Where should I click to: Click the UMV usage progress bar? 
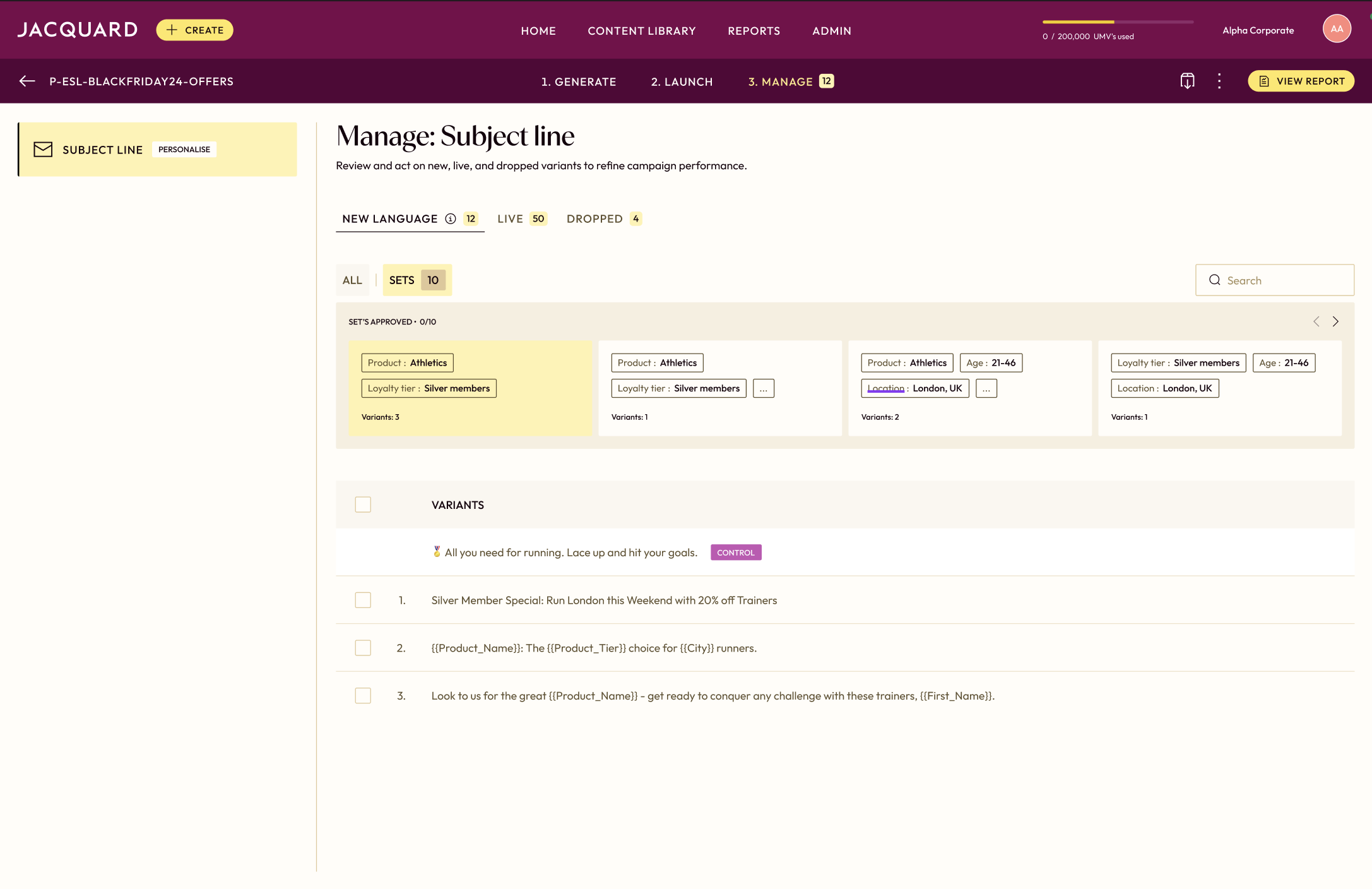click(1117, 22)
